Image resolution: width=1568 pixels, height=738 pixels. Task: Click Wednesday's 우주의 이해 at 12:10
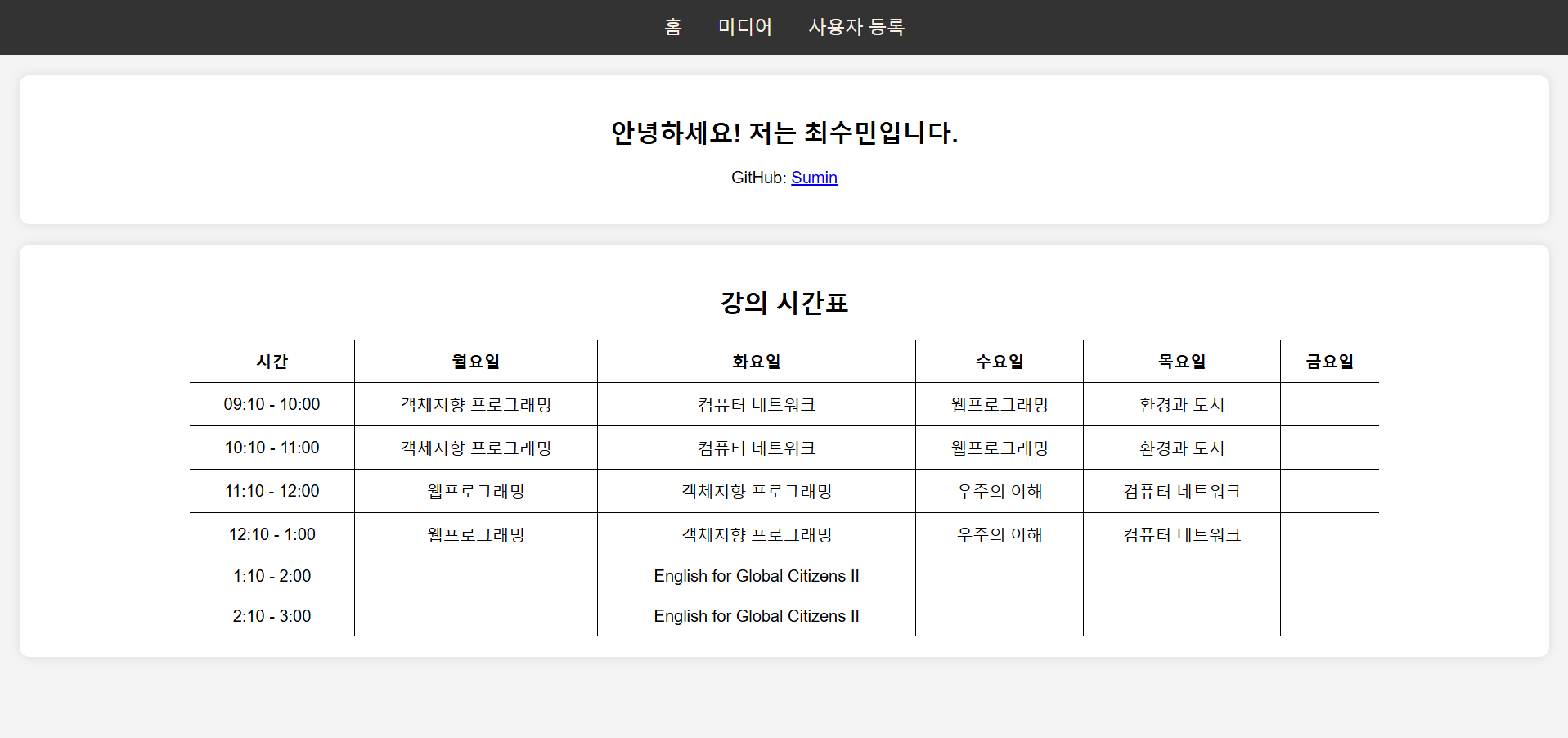point(999,534)
